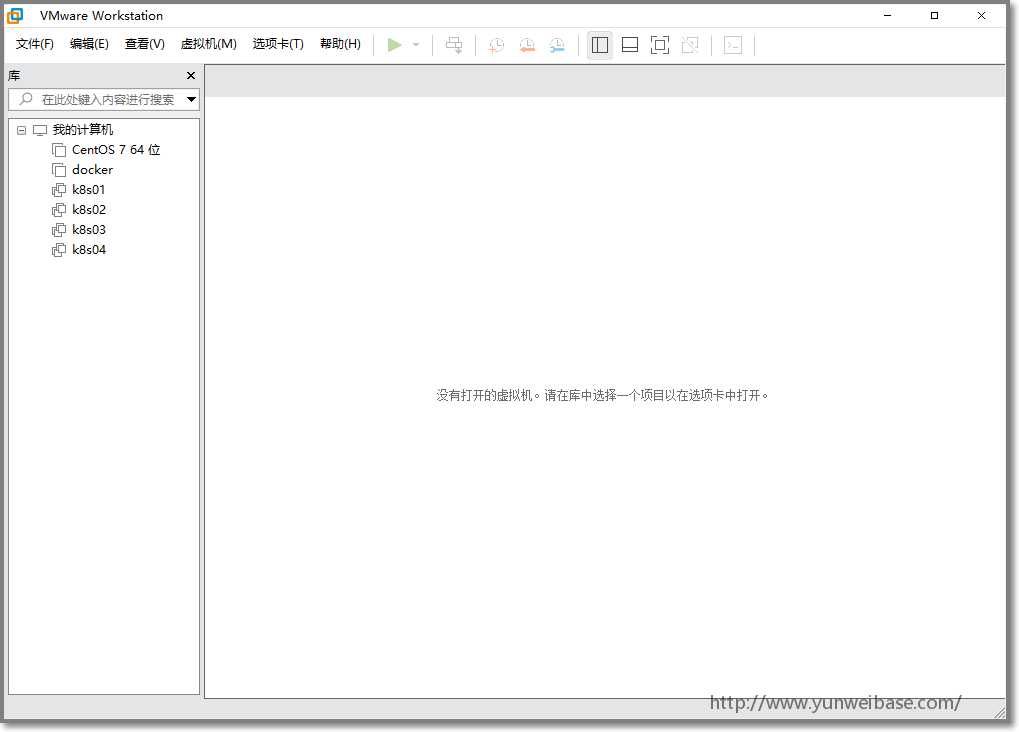
Task: Click the library search input field
Action: point(104,99)
